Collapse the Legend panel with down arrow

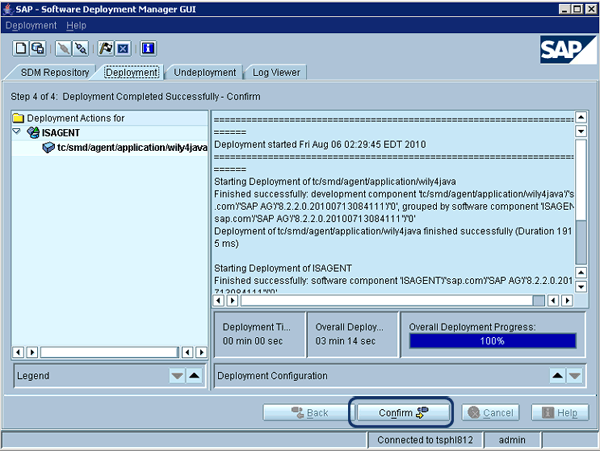point(177,376)
